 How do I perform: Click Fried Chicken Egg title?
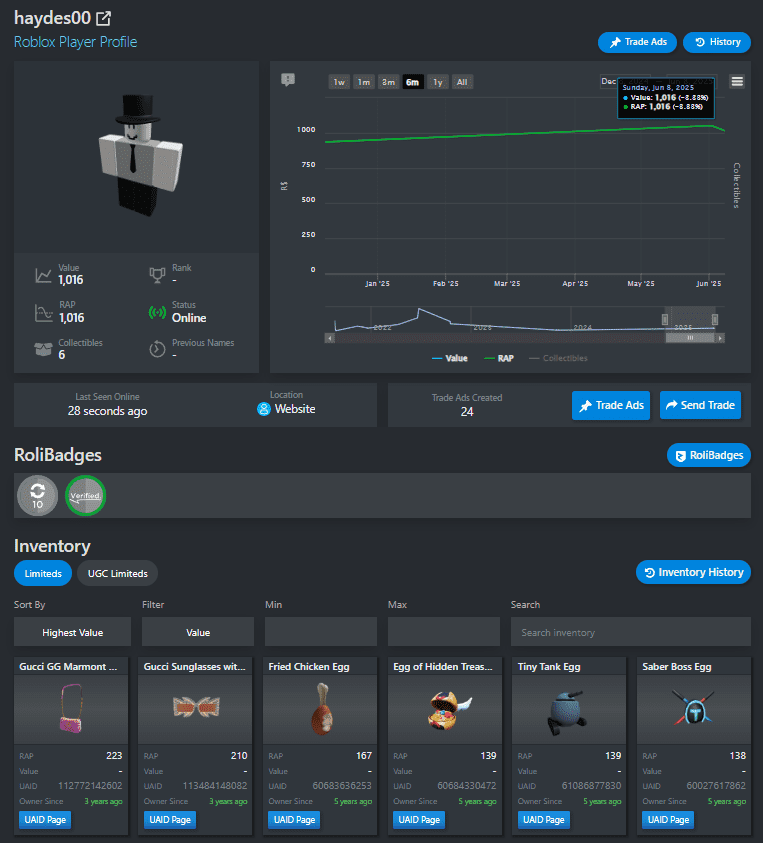tap(309, 667)
